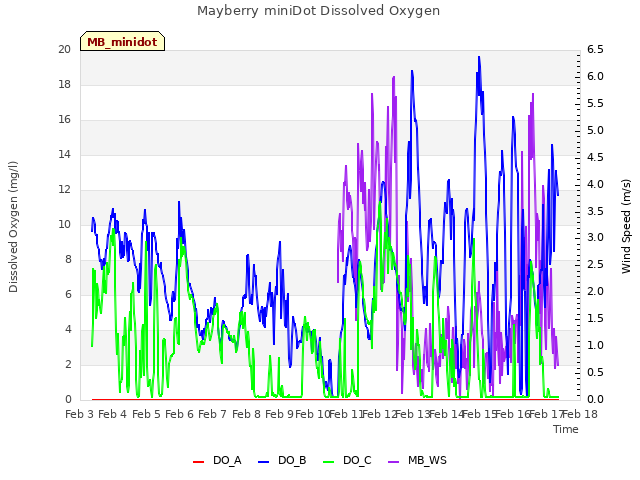The image size is (640, 480).
Task: Click the Feb 18 date tick label
Action: [580, 414]
